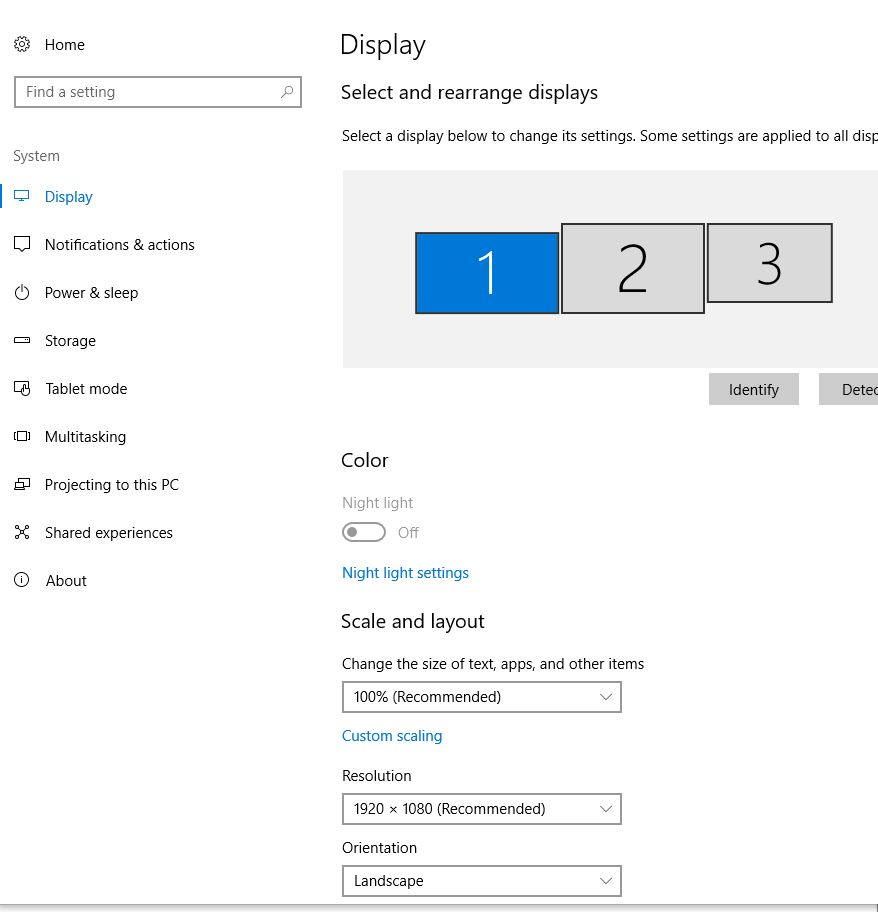
Task: Open Tablet mode settings
Action: (x=86, y=389)
